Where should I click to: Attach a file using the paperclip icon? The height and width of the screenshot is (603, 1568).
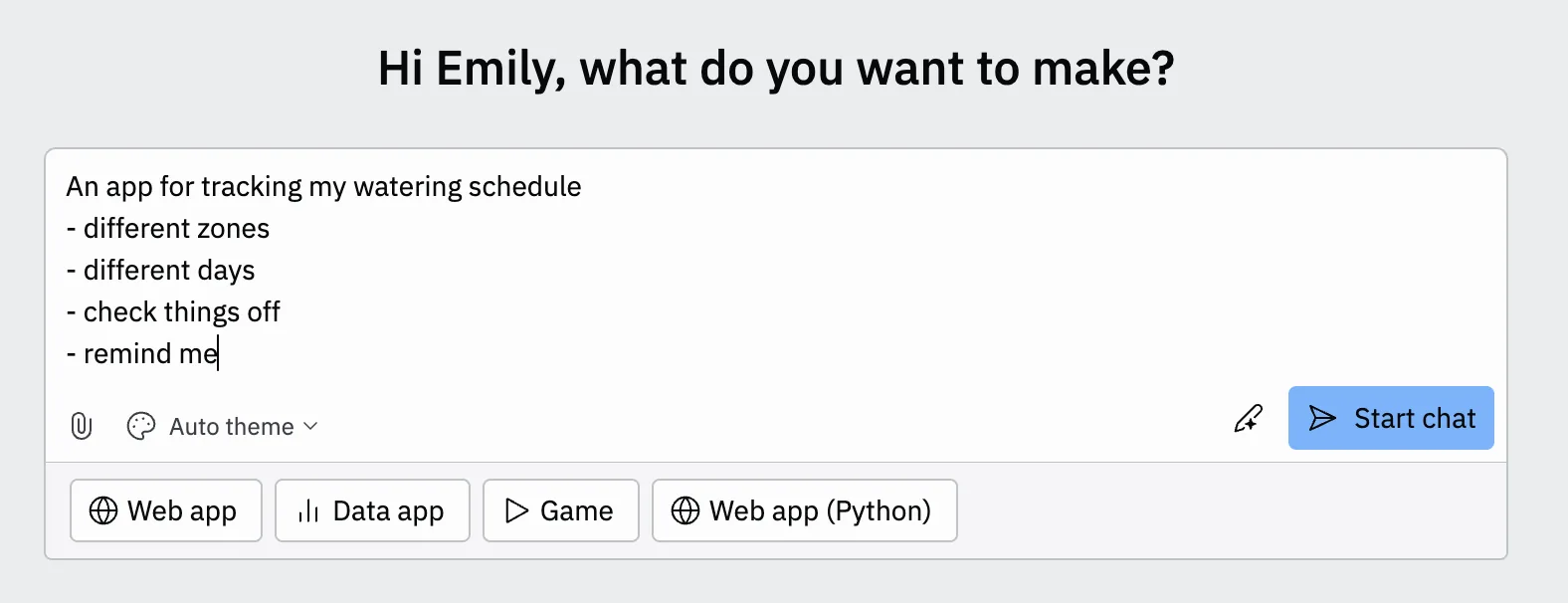pos(82,426)
